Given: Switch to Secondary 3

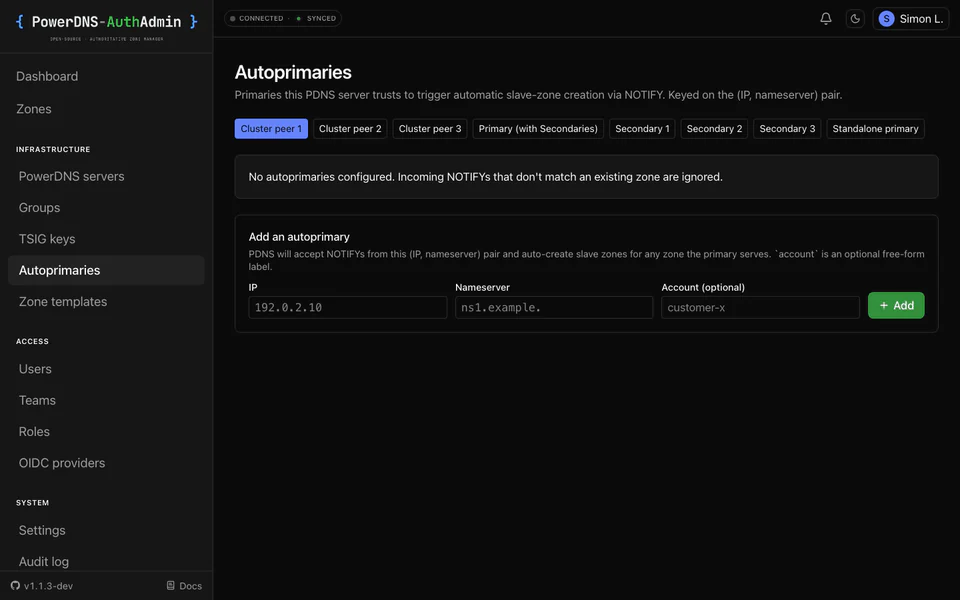Looking at the screenshot, I should pyautogui.click(x=787, y=129).
